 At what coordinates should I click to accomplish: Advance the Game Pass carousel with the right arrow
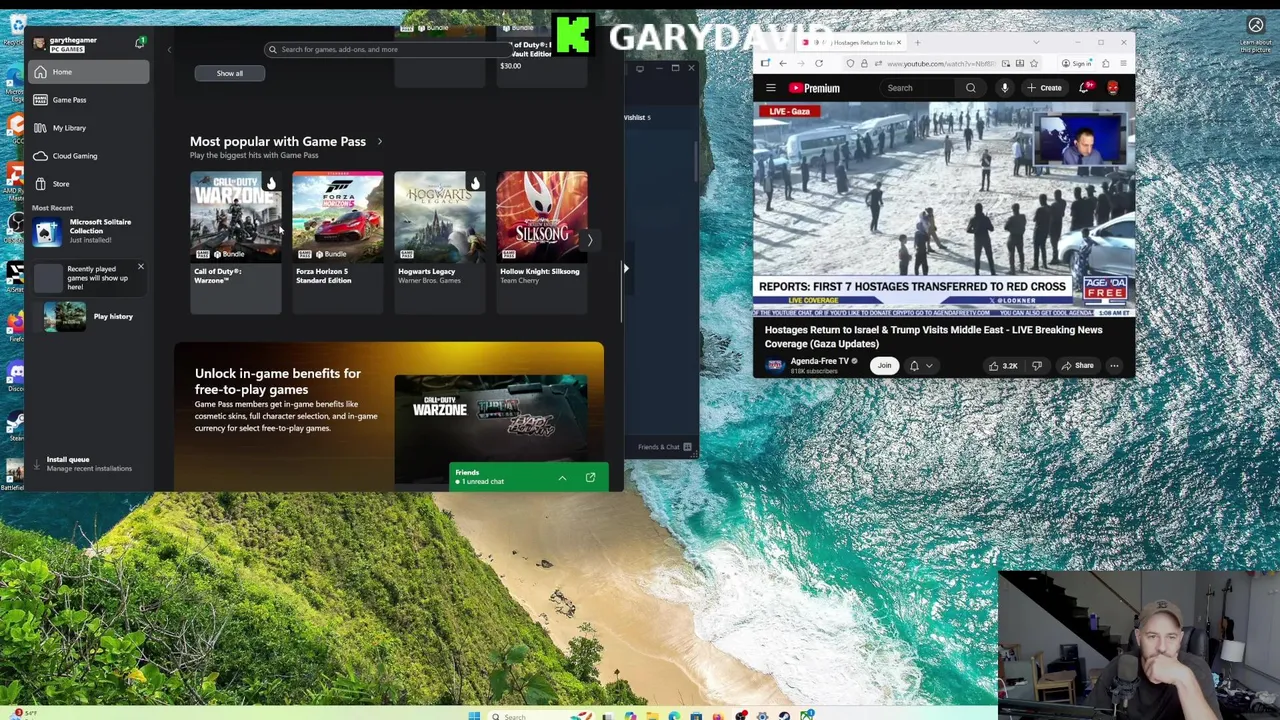[590, 240]
